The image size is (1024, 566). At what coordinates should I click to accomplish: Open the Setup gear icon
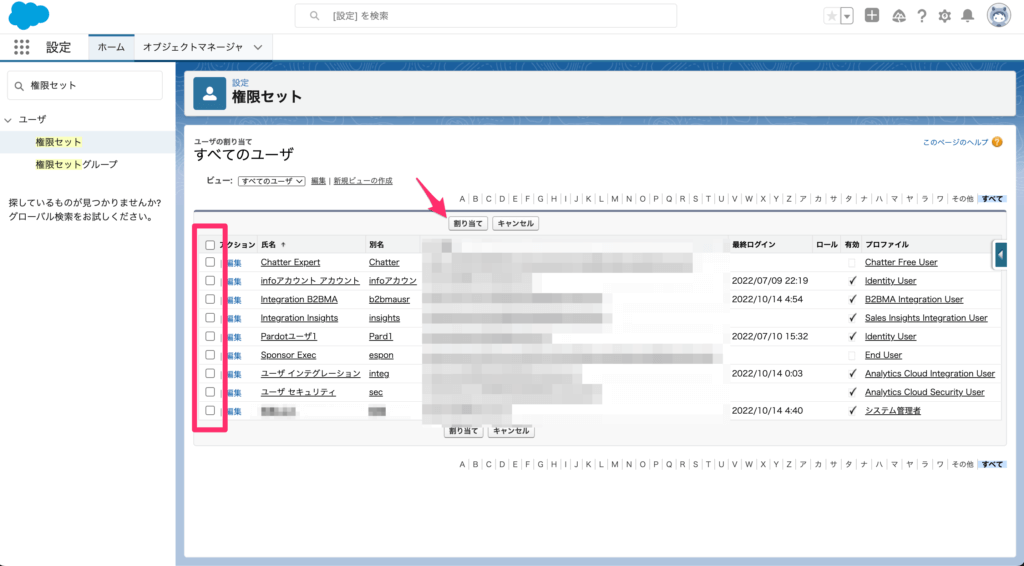tap(944, 16)
